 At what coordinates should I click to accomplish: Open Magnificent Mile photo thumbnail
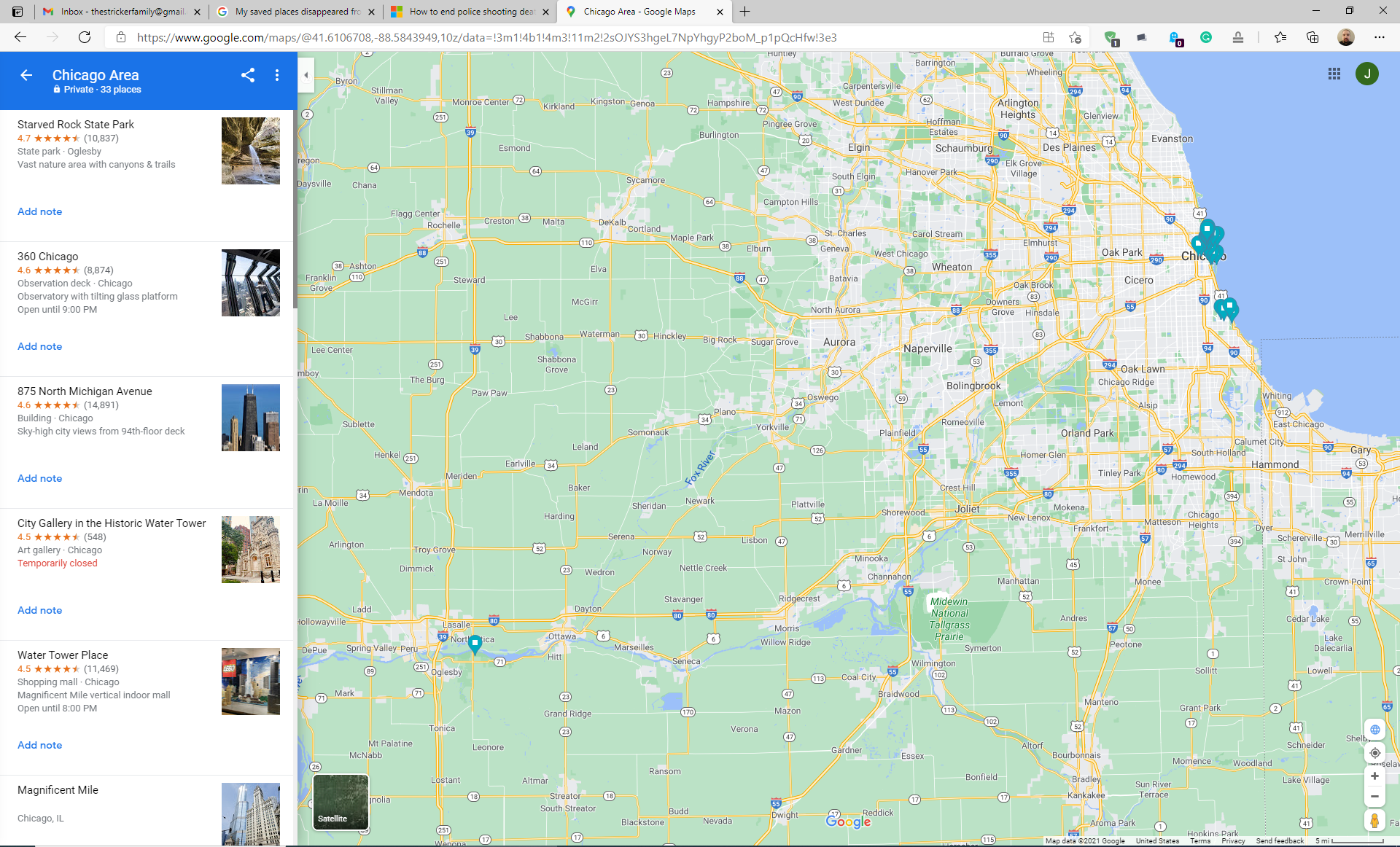(251, 813)
